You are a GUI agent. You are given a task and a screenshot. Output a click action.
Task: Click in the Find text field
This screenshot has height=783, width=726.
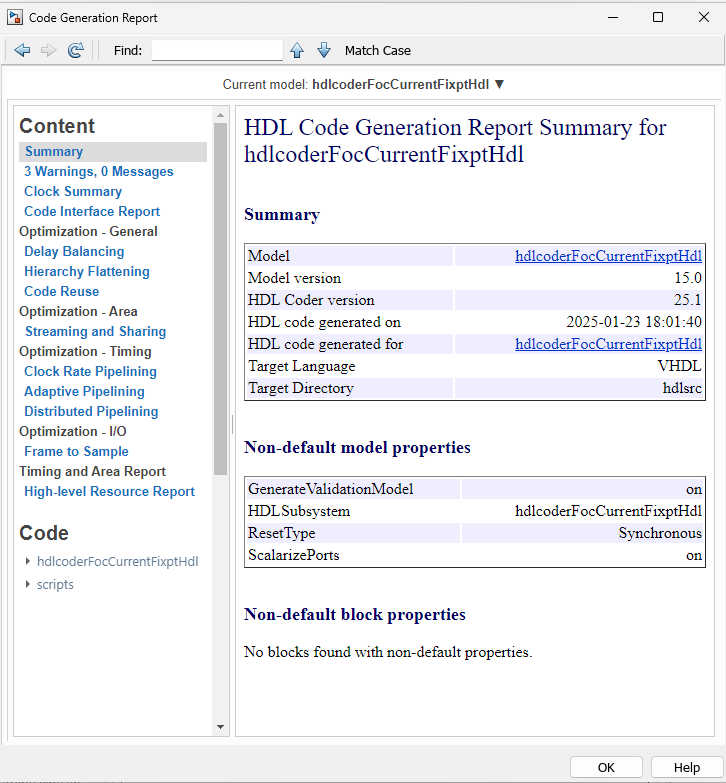[217, 50]
